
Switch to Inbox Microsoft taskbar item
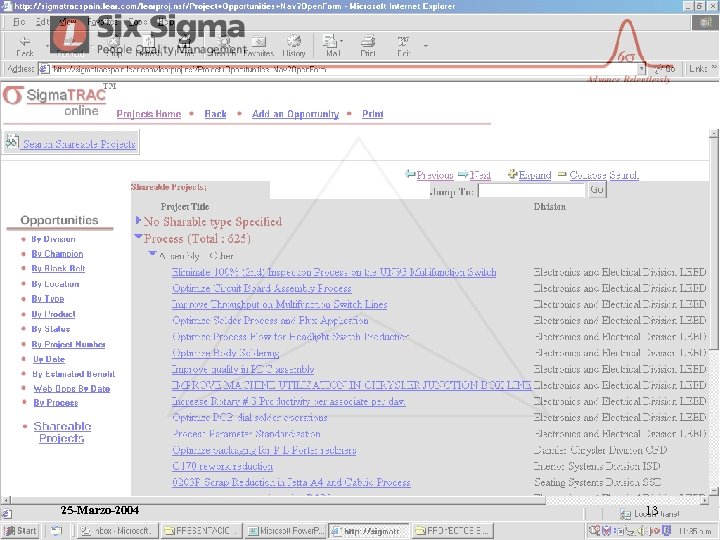(118, 531)
